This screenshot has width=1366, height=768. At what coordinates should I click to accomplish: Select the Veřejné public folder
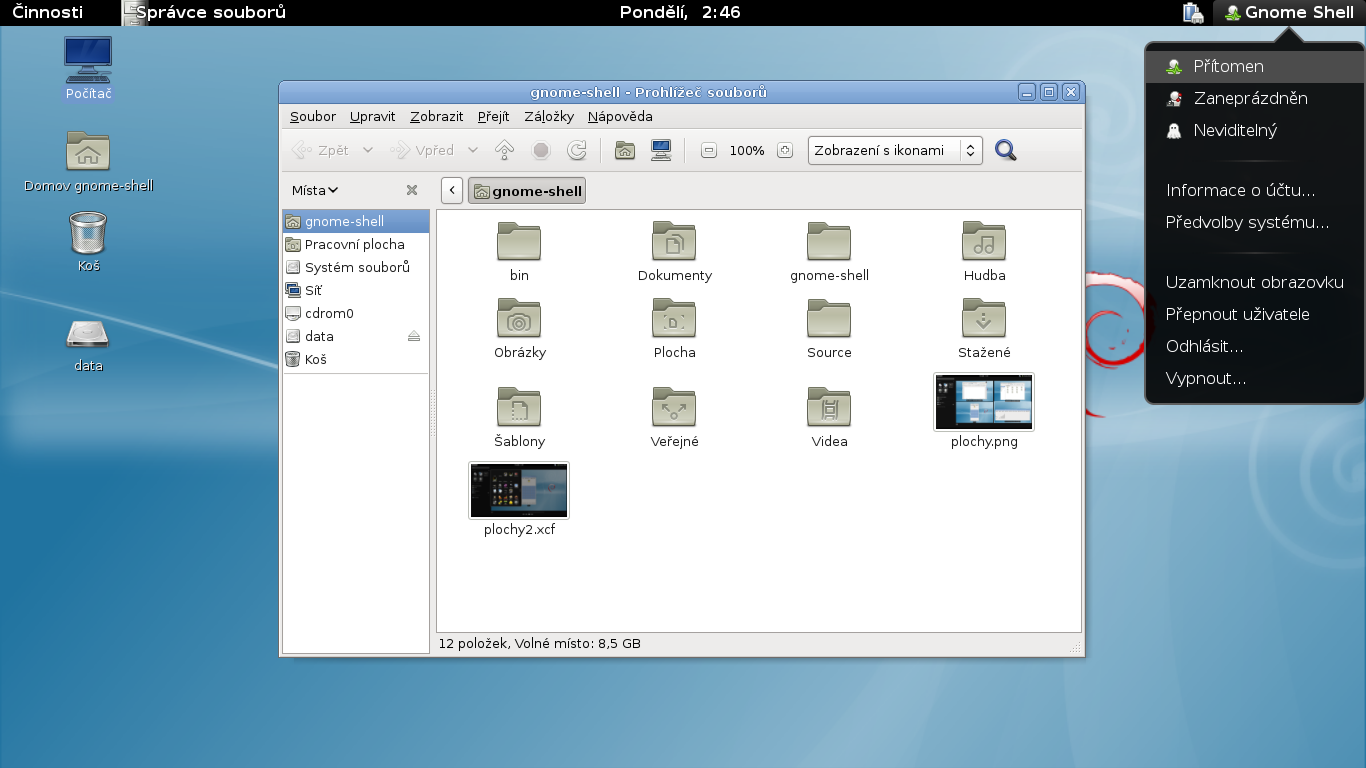pyautogui.click(x=674, y=407)
